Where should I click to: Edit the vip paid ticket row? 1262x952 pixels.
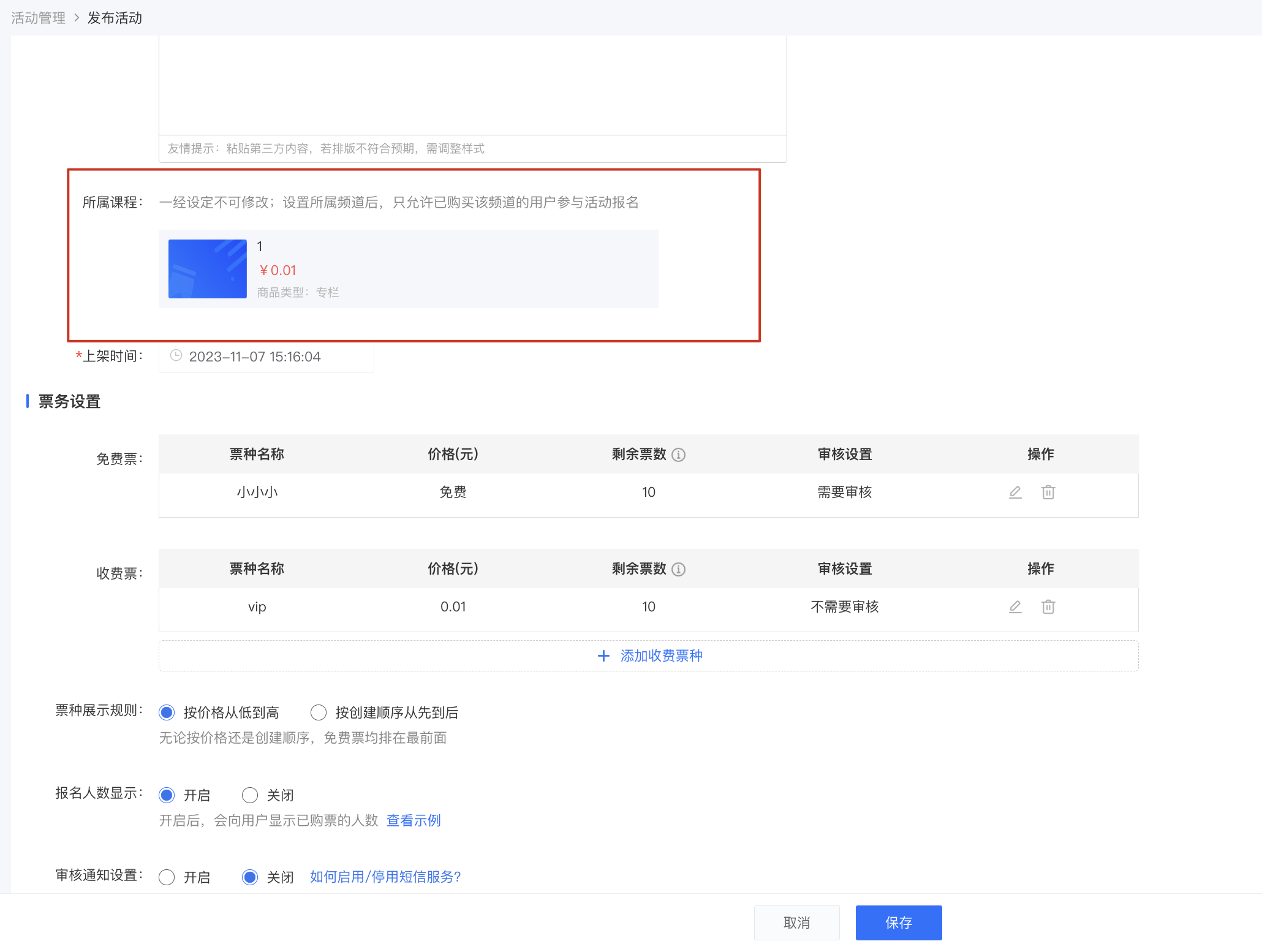[x=1015, y=606]
